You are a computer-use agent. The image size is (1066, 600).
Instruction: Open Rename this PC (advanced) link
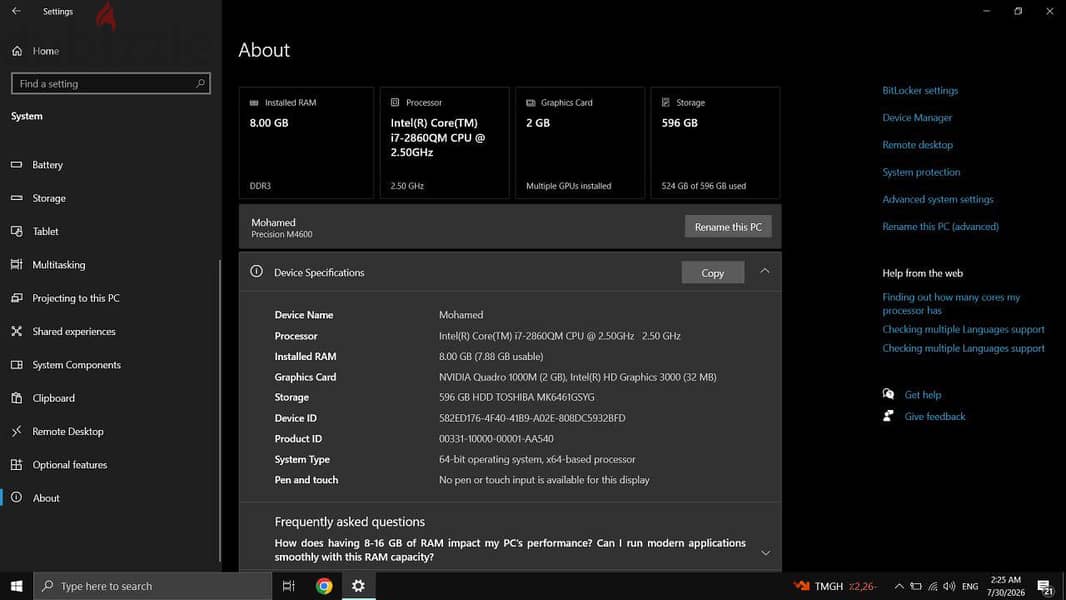[x=940, y=226]
